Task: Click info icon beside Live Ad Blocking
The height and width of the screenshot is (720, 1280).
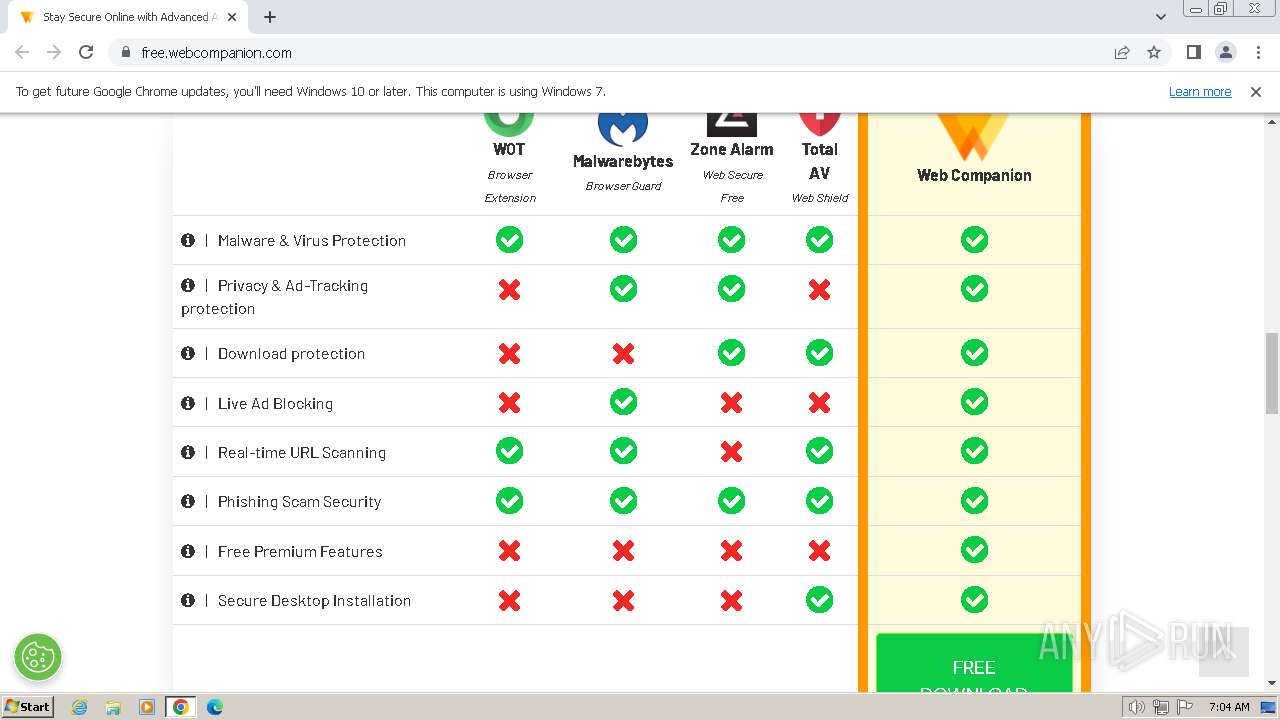Action: pos(188,403)
